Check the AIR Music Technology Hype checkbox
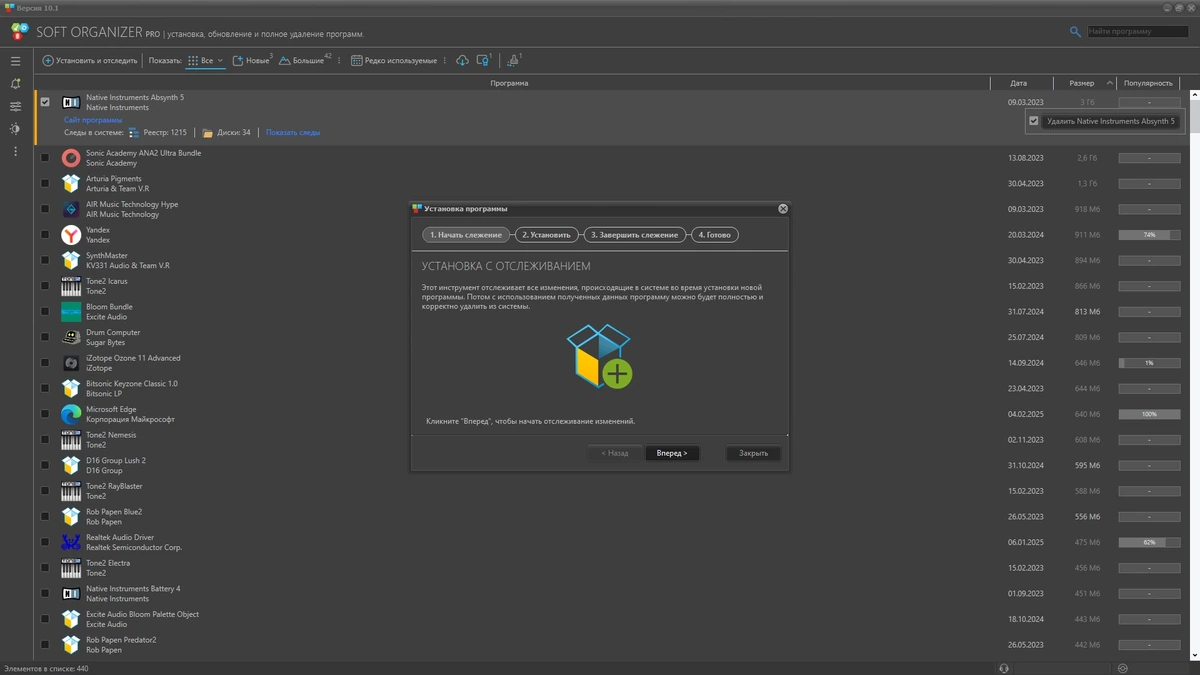Screen dimensions: 1200x675 pyautogui.click(x=44, y=209)
